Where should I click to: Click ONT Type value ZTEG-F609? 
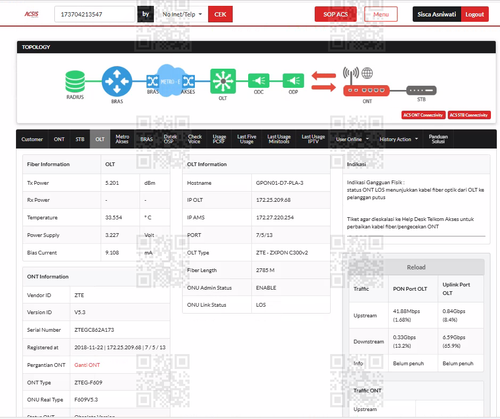pos(88,383)
